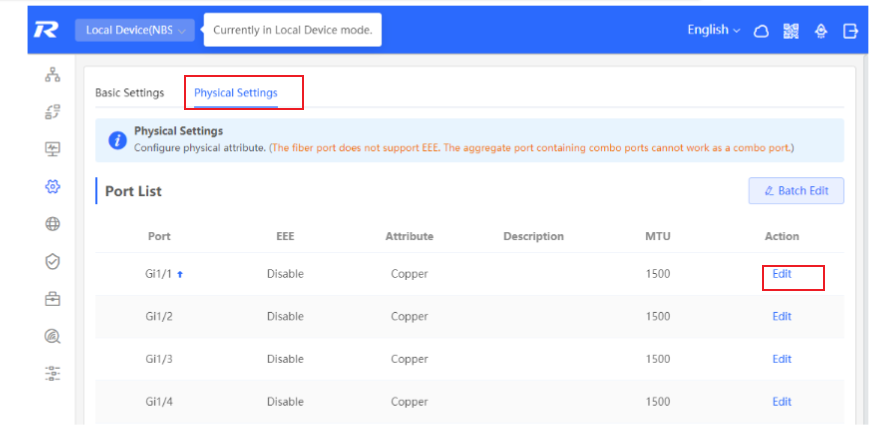Switch to the Basic Settings tab

[129, 93]
